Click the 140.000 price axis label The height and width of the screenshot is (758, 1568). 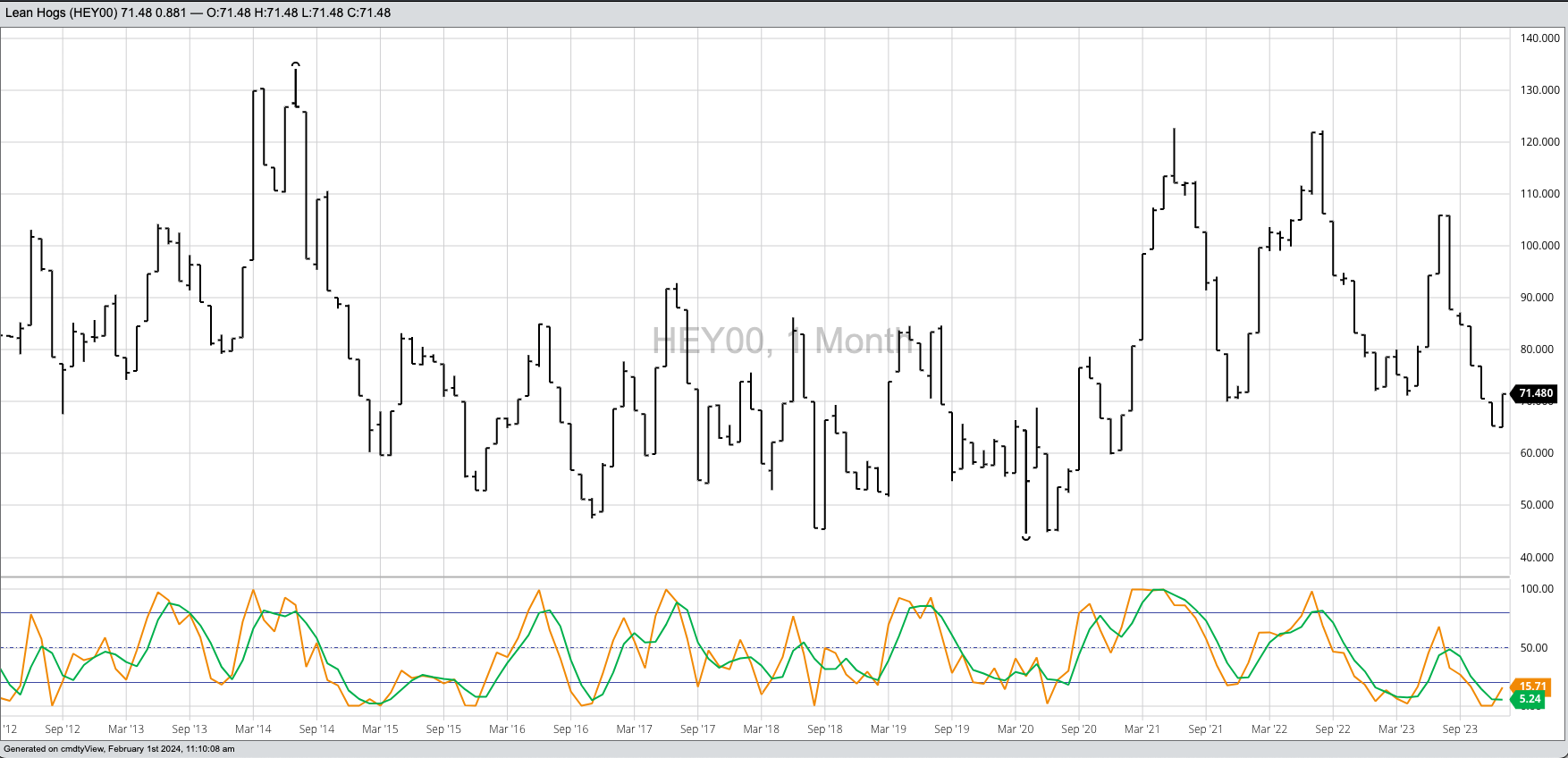(1539, 38)
